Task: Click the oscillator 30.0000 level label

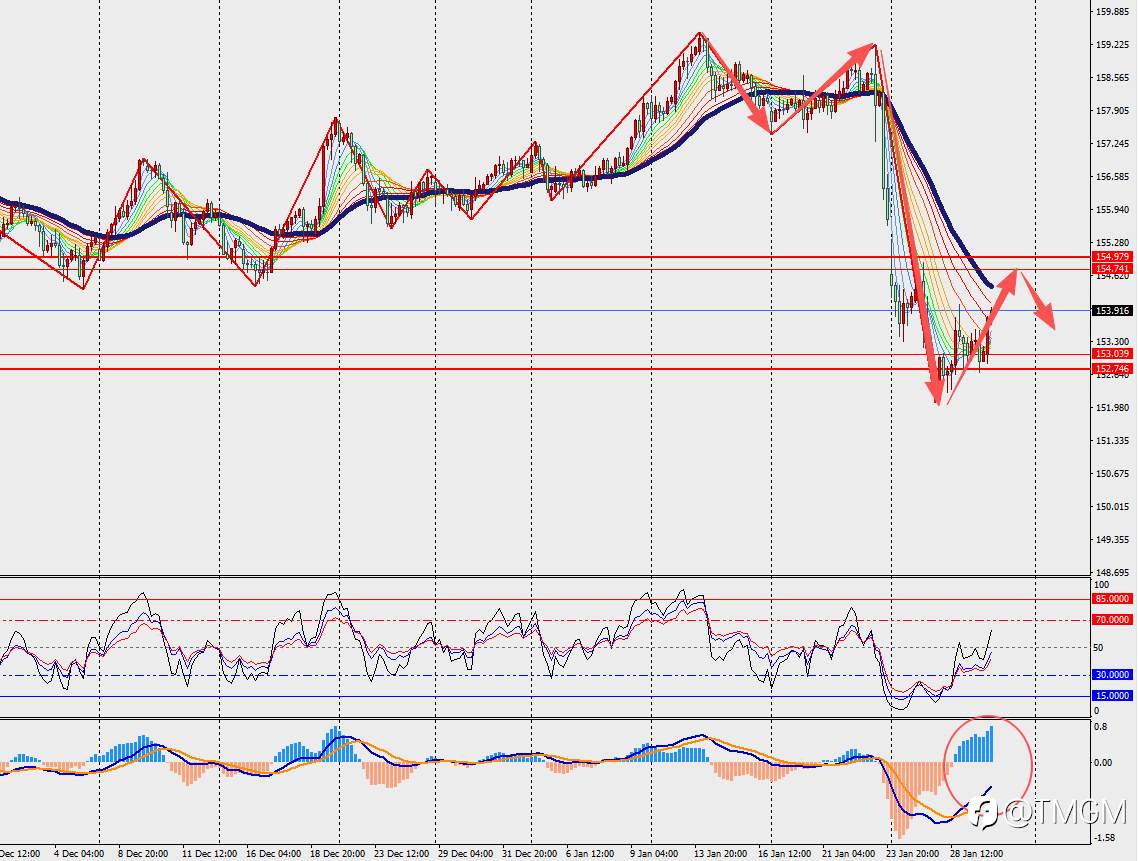Action: pyautogui.click(x=1112, y=675)
